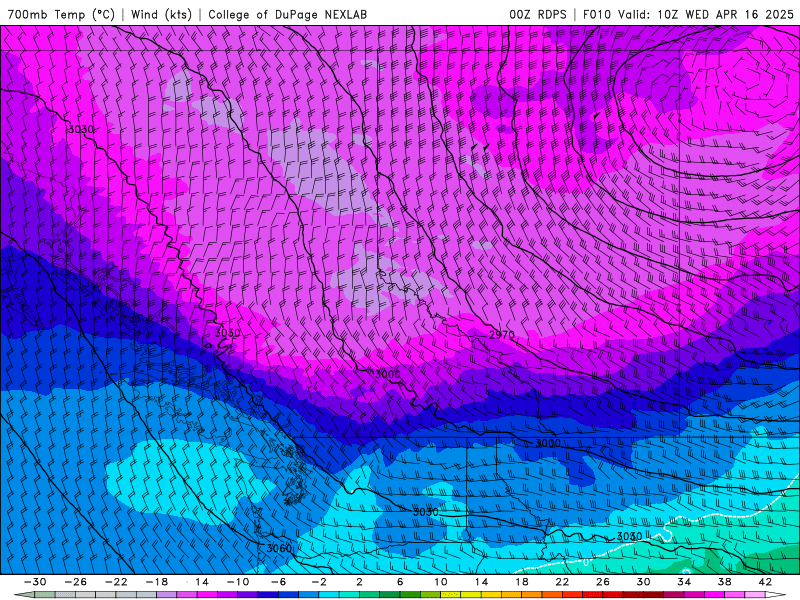Click the -18 color scale label
Screen dimensions: 800x600
157,582
